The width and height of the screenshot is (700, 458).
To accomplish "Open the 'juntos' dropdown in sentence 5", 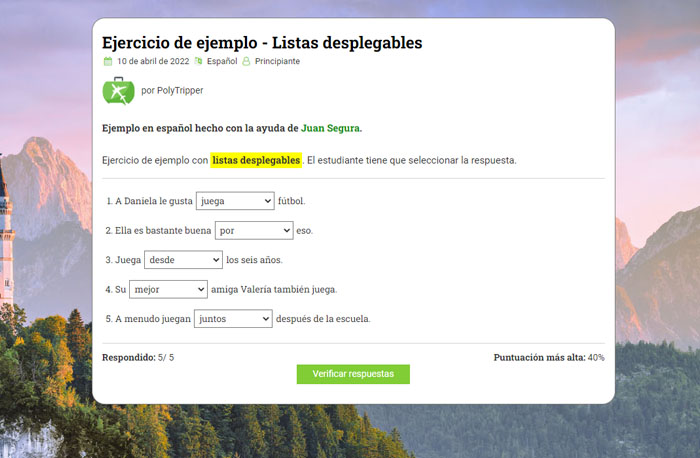I will [233, 319].
